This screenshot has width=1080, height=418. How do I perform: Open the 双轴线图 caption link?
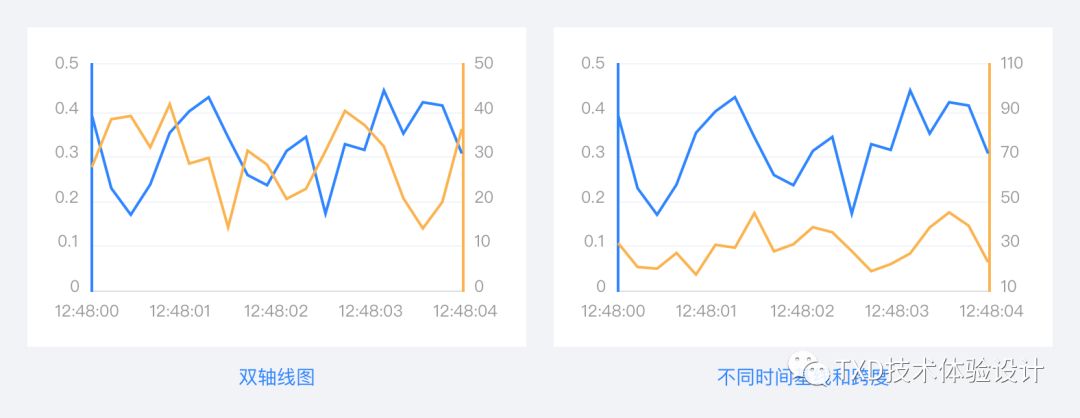[x=277, y=377]
